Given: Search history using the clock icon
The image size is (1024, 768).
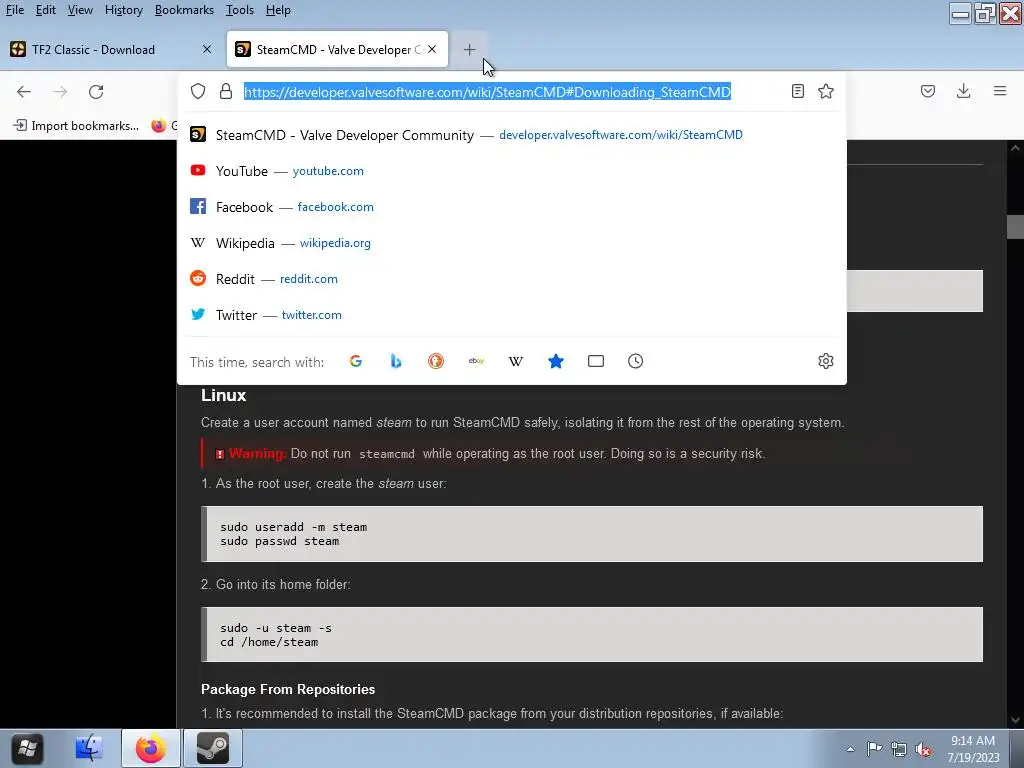Looking at the screenshot, I should (x=635, y=361).
